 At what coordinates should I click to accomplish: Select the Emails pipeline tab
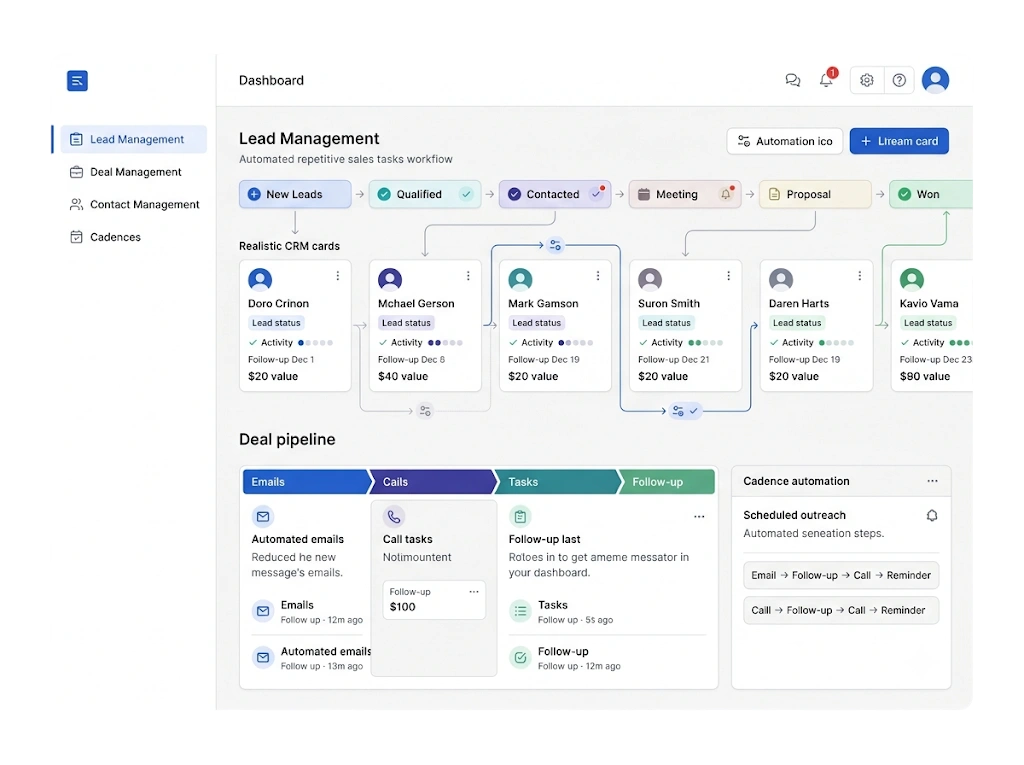[x=306, y=481]
